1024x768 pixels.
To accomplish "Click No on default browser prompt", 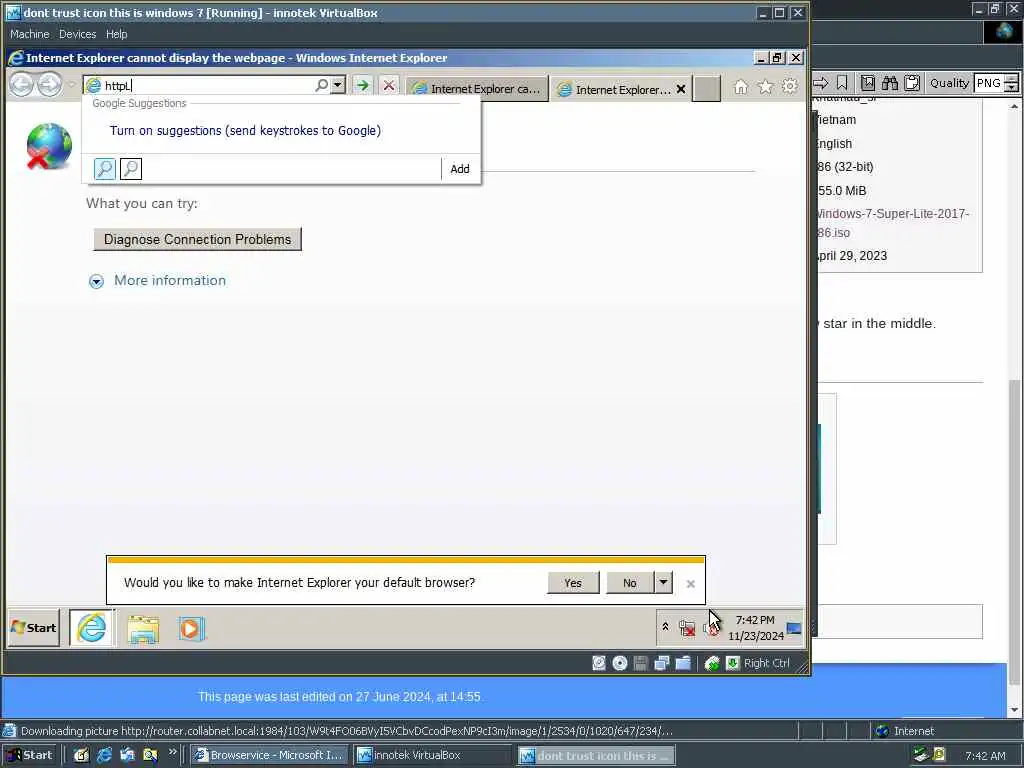I will point(630,583).
